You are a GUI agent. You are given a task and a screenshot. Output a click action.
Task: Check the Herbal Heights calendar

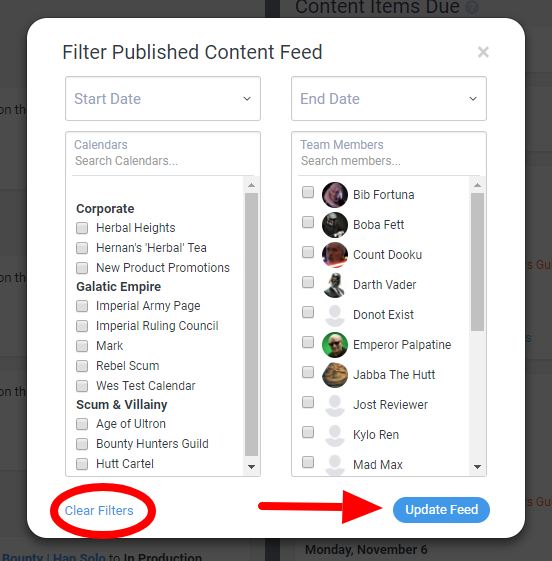click(x=82, y=228)
